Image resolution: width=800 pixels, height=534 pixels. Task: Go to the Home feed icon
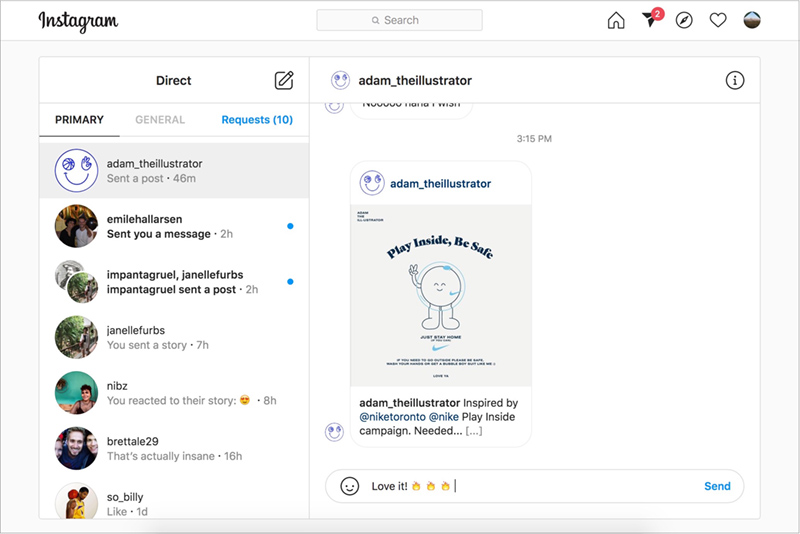click(x=616, y=20)
